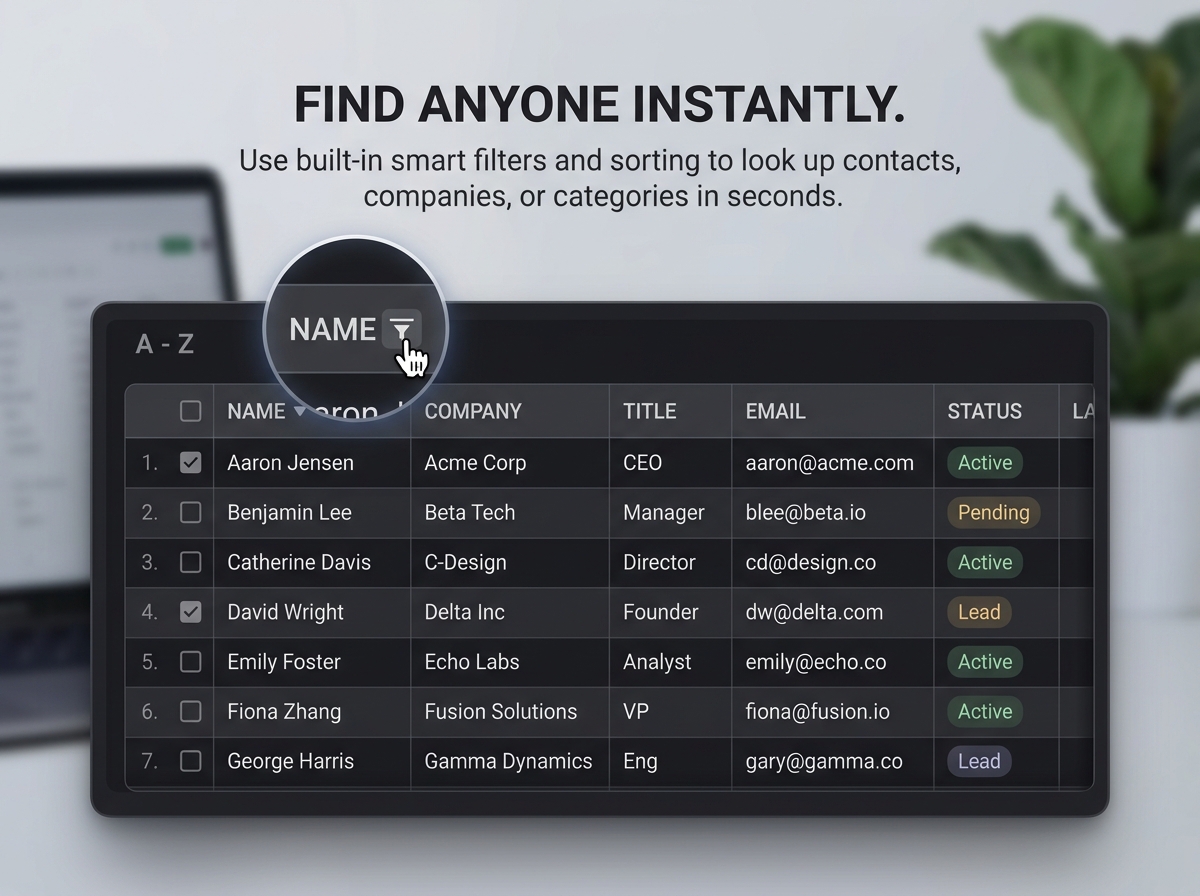
Task: Open the NAME column sort dropdown arrow
Action: click(x=299, y=412)
